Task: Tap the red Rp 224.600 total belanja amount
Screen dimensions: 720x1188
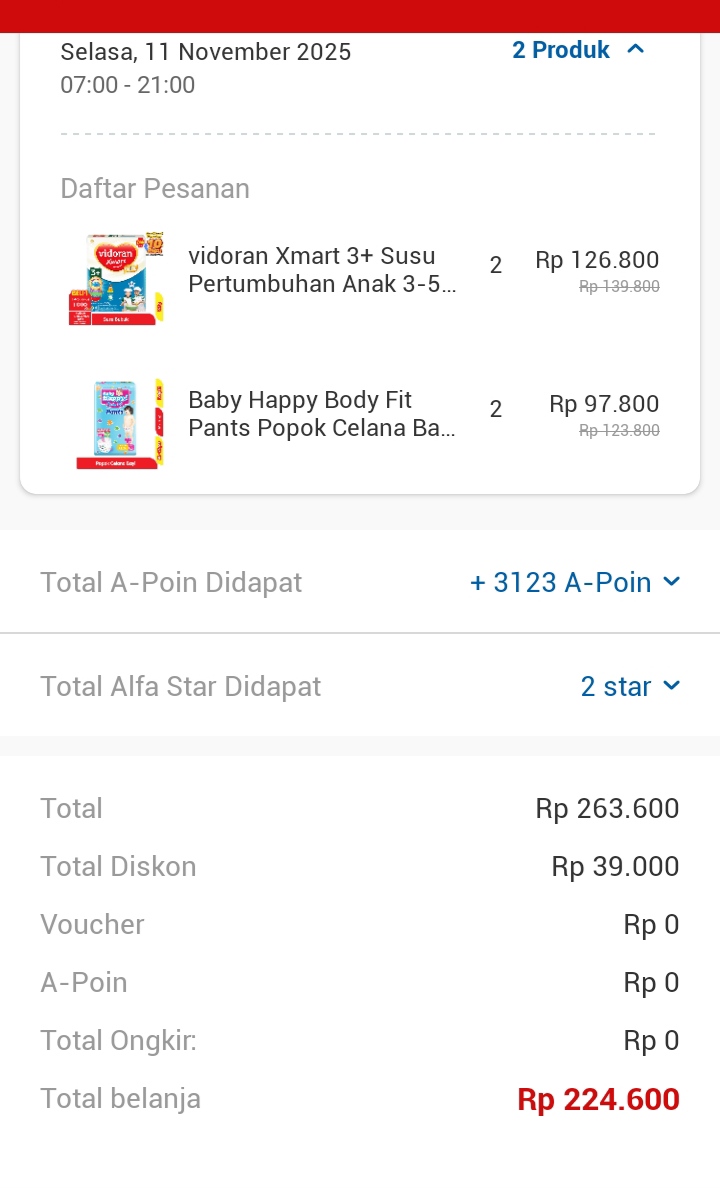Action: (598, 1099)
